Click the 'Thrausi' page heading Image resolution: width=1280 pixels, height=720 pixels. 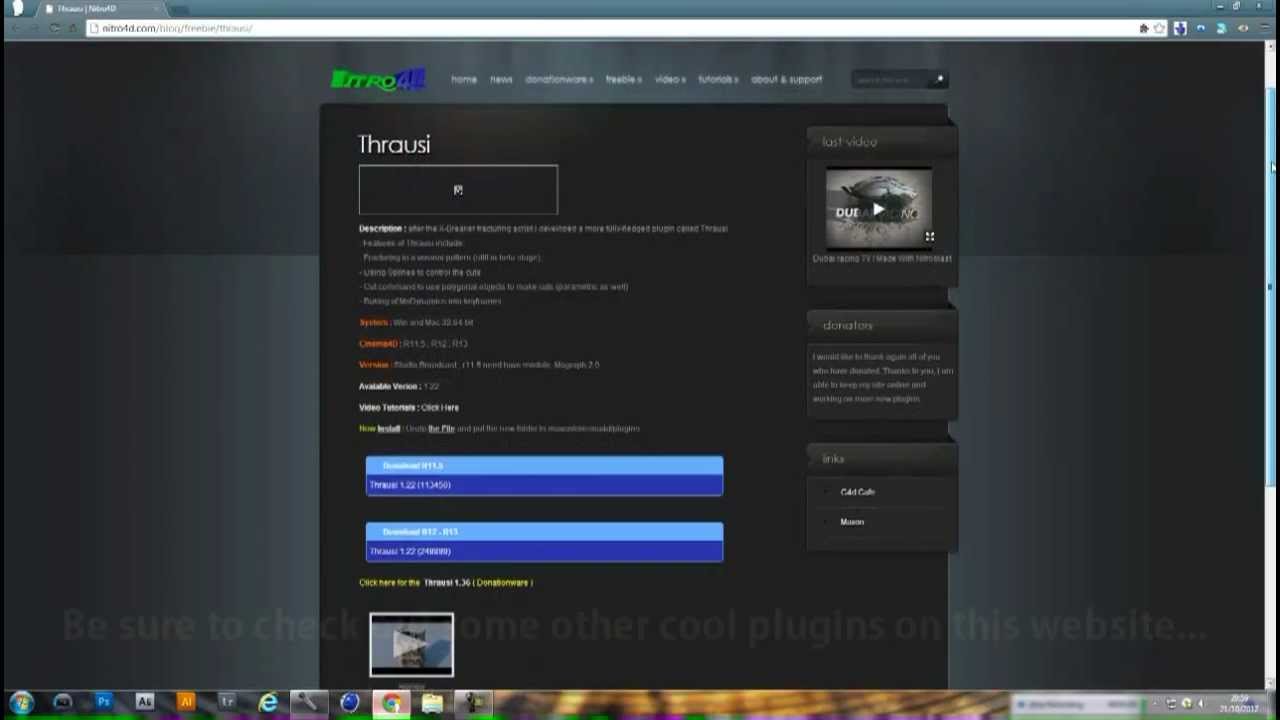(x=394, y=144)
